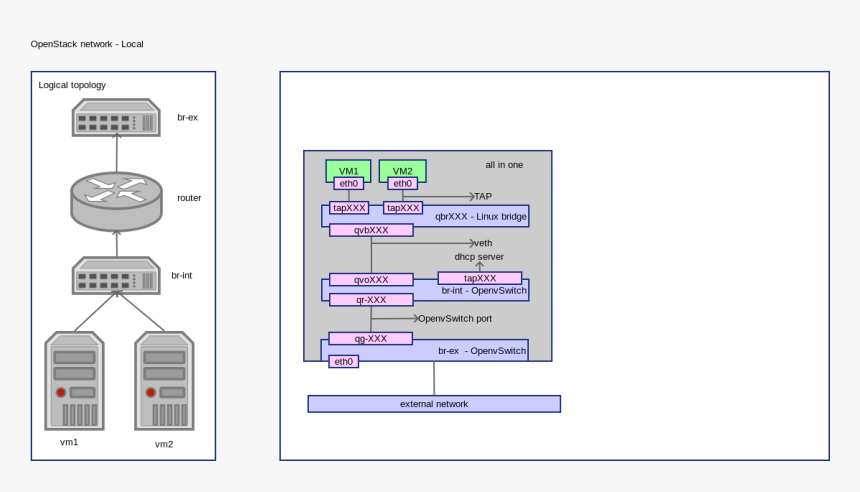860x492 pixels.
Task: Select the qvoXXX port box
Action: (371, 280)
